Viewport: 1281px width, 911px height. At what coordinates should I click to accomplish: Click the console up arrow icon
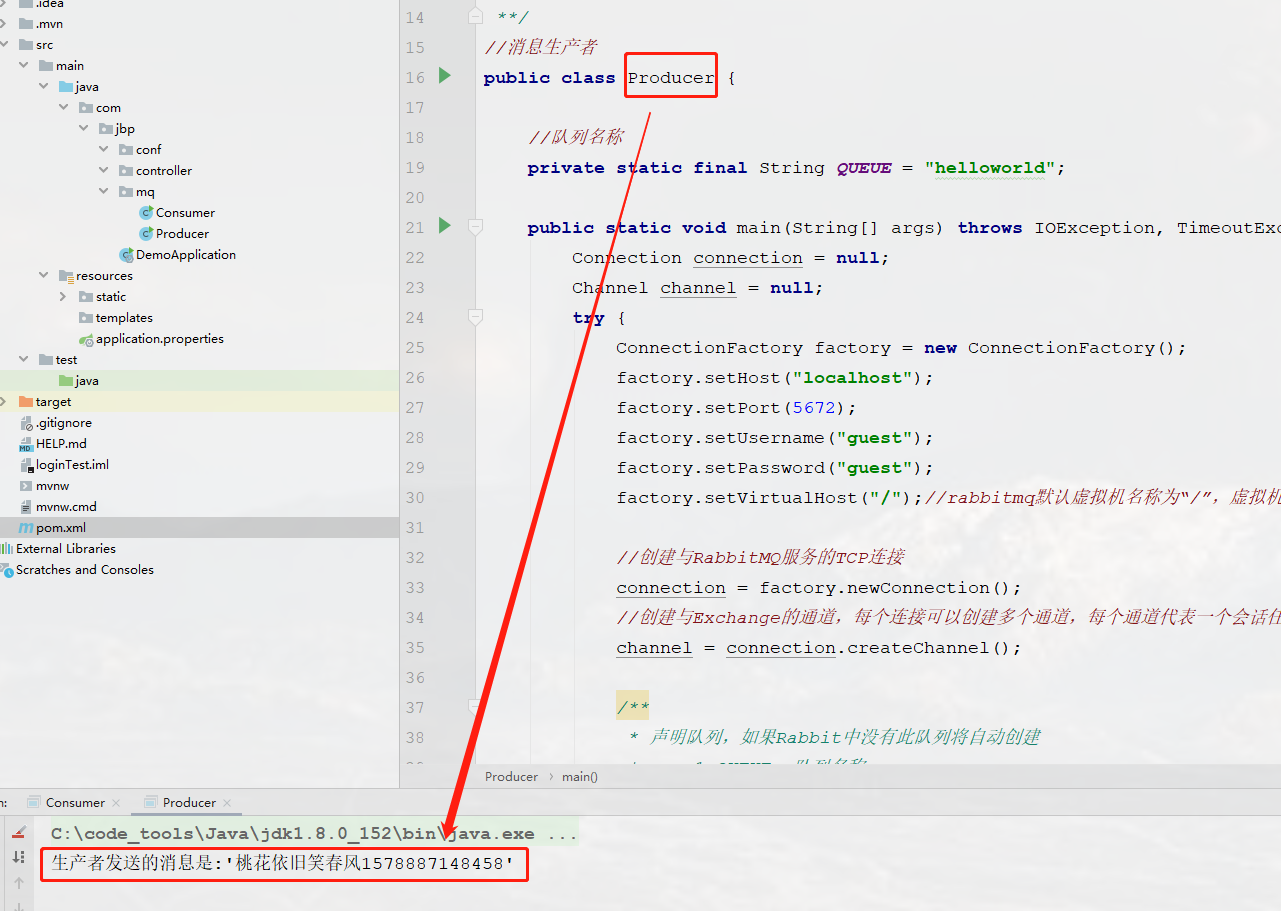tap(18, 884)
